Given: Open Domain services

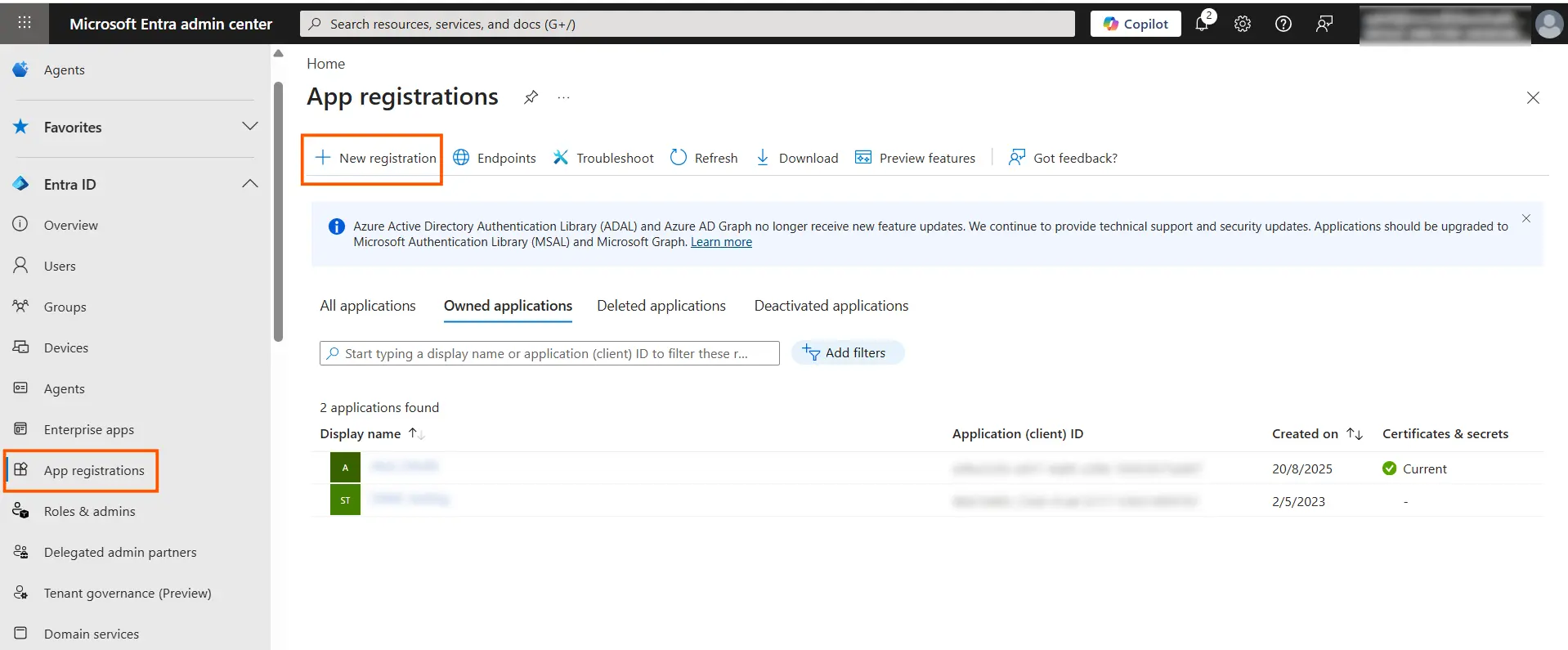Looking at the screenshot, I should tap(91, 634).
